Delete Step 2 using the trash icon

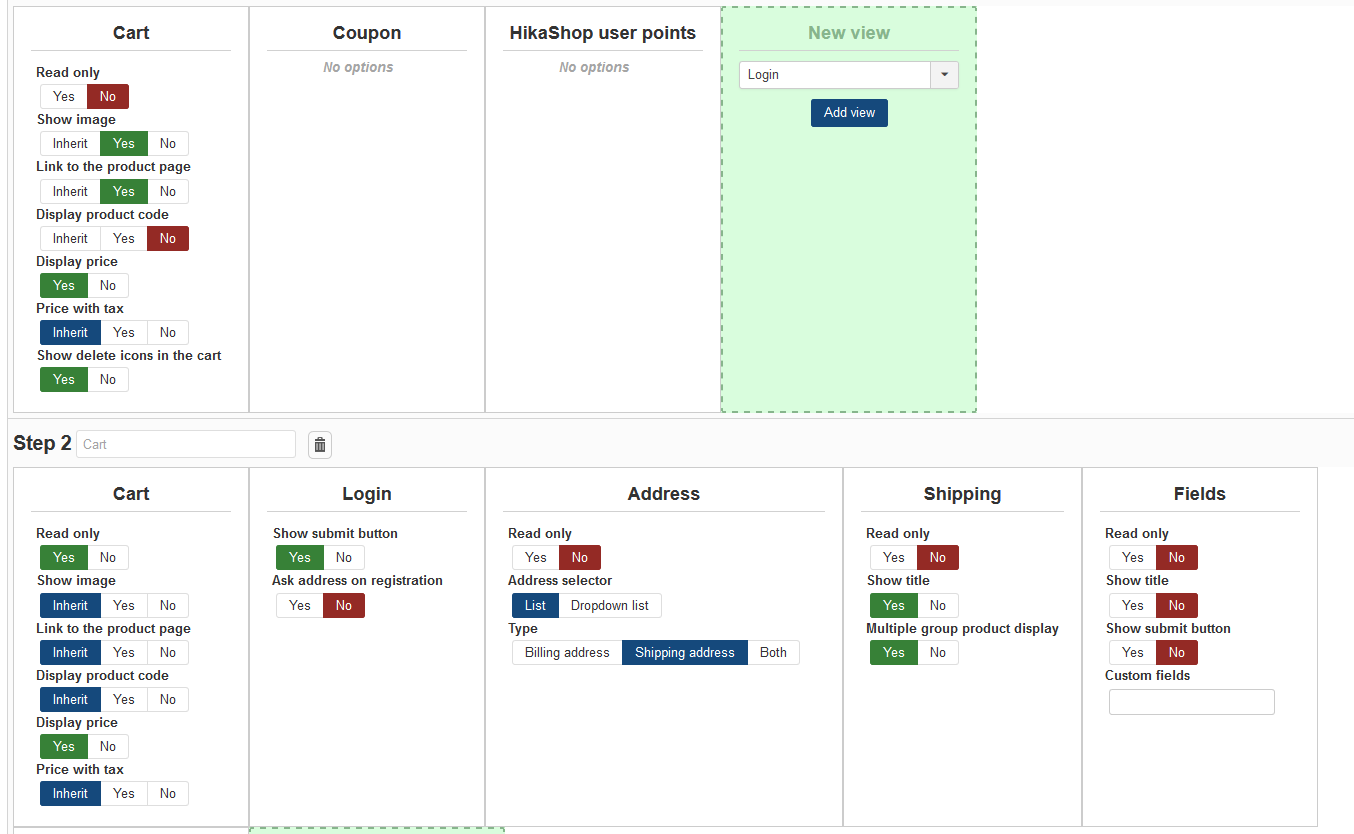(x=320, y=445)
